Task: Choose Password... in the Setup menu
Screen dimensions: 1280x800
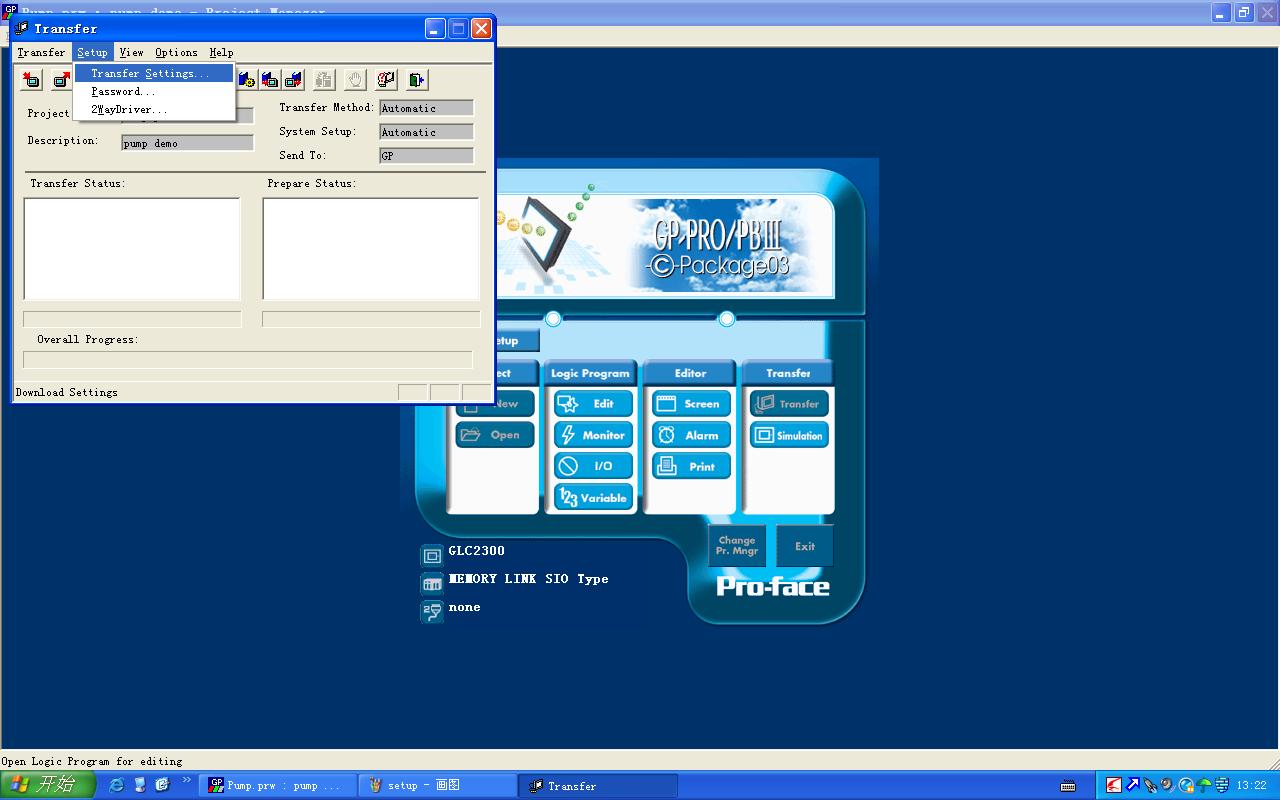Action: (x=123, y=92)
